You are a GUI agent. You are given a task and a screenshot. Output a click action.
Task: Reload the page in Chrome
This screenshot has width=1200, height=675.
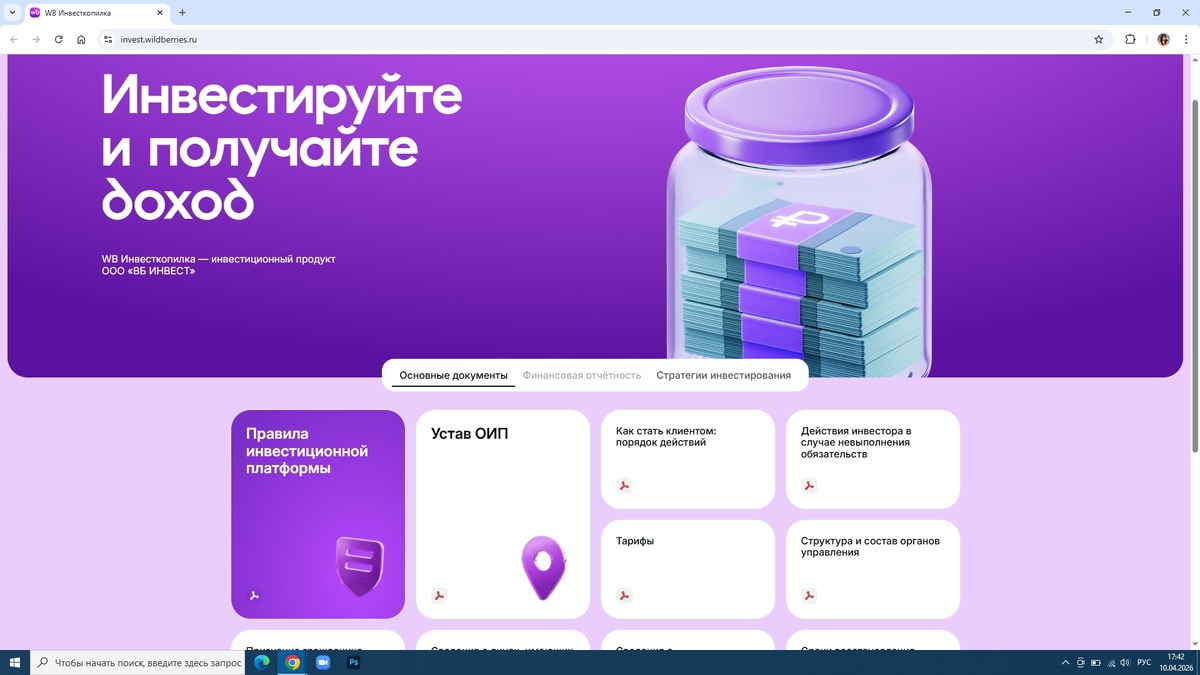(58, 40)
